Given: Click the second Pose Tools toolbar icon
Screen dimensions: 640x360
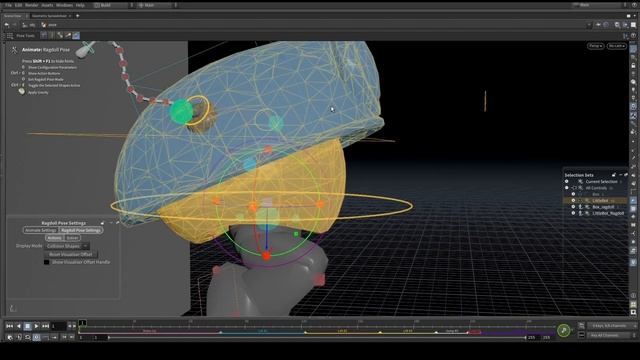Looking at the screenshot, I should [51, 36].
